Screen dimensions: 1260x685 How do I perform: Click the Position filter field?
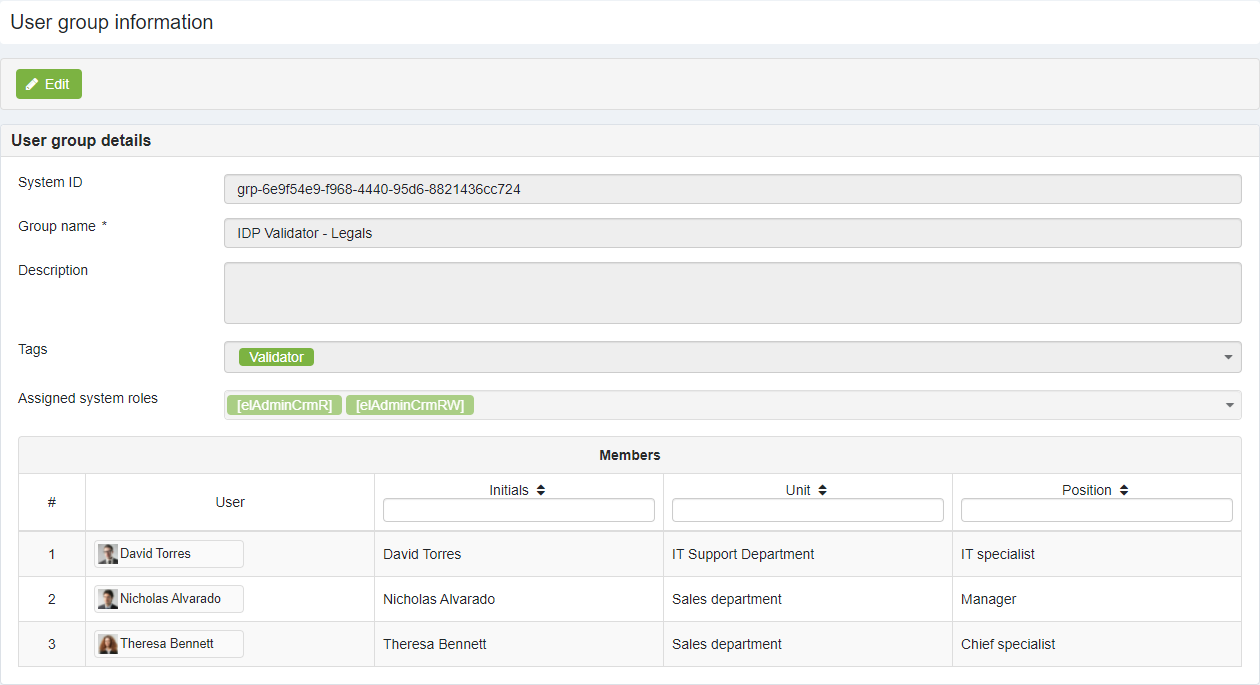[1096, 510]
